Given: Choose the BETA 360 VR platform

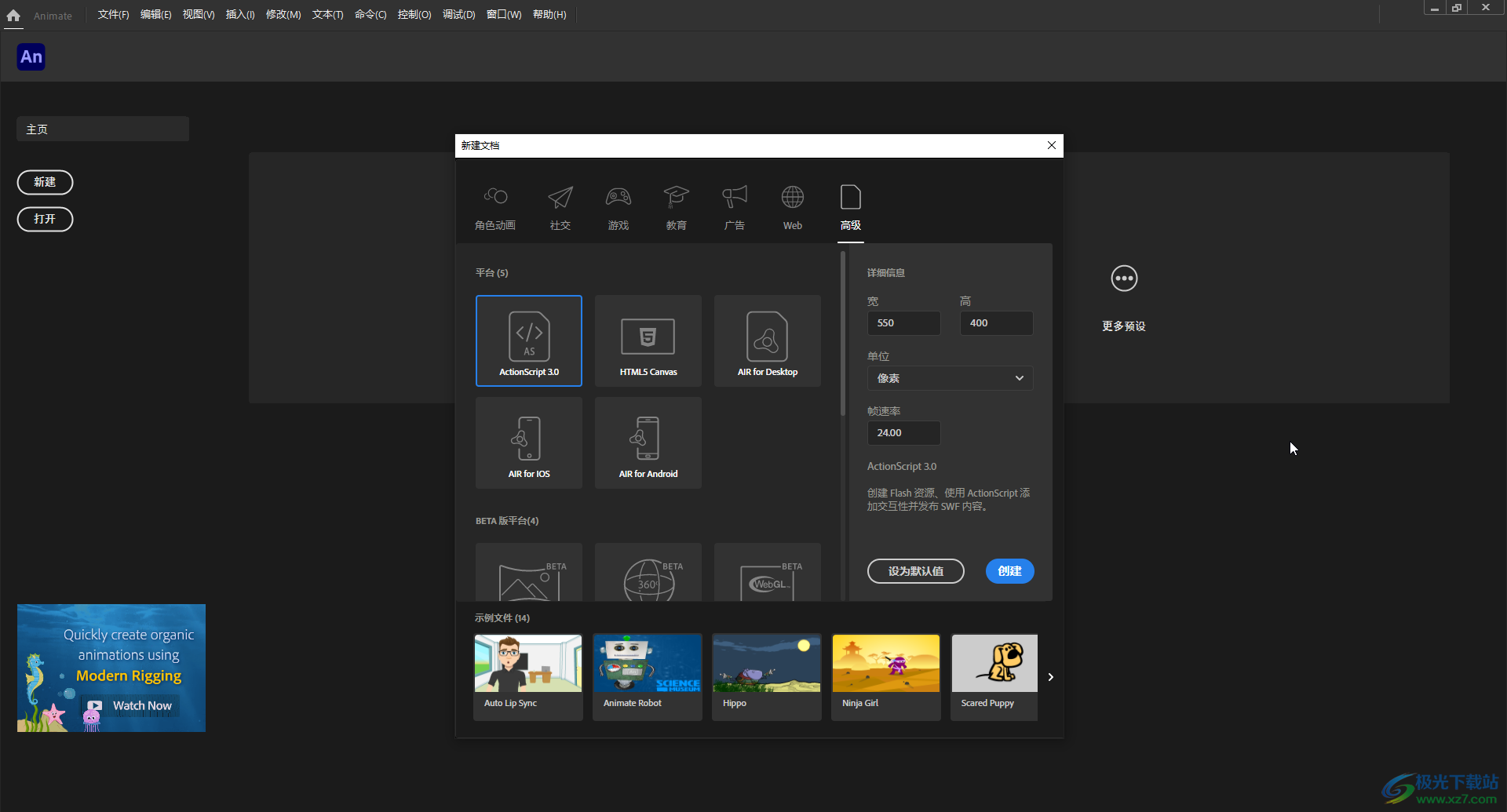Looking at the screenshot, I should click(x=648, y=572).
